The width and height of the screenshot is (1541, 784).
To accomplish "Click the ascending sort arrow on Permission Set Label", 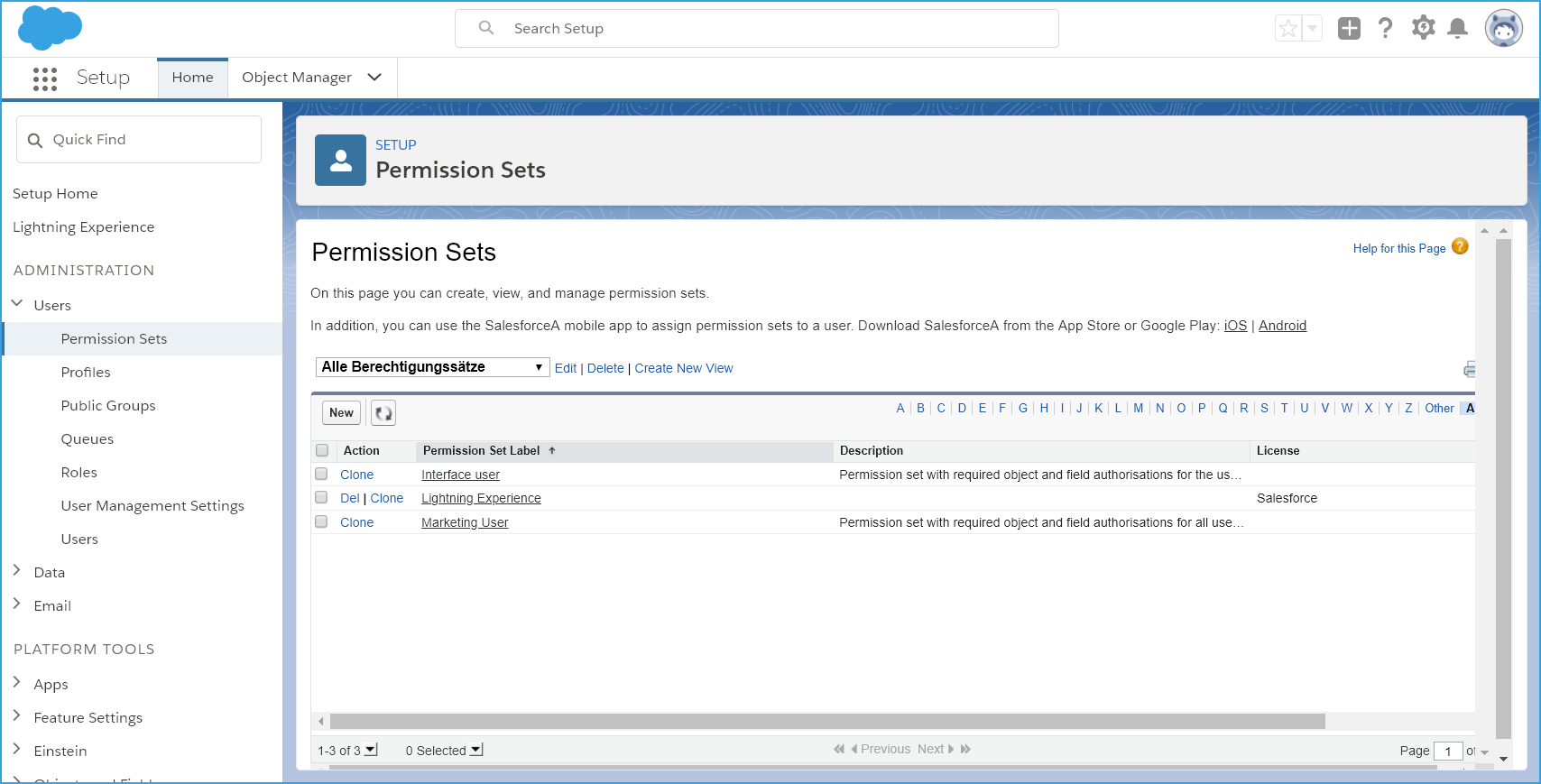I will coord(552,450).
